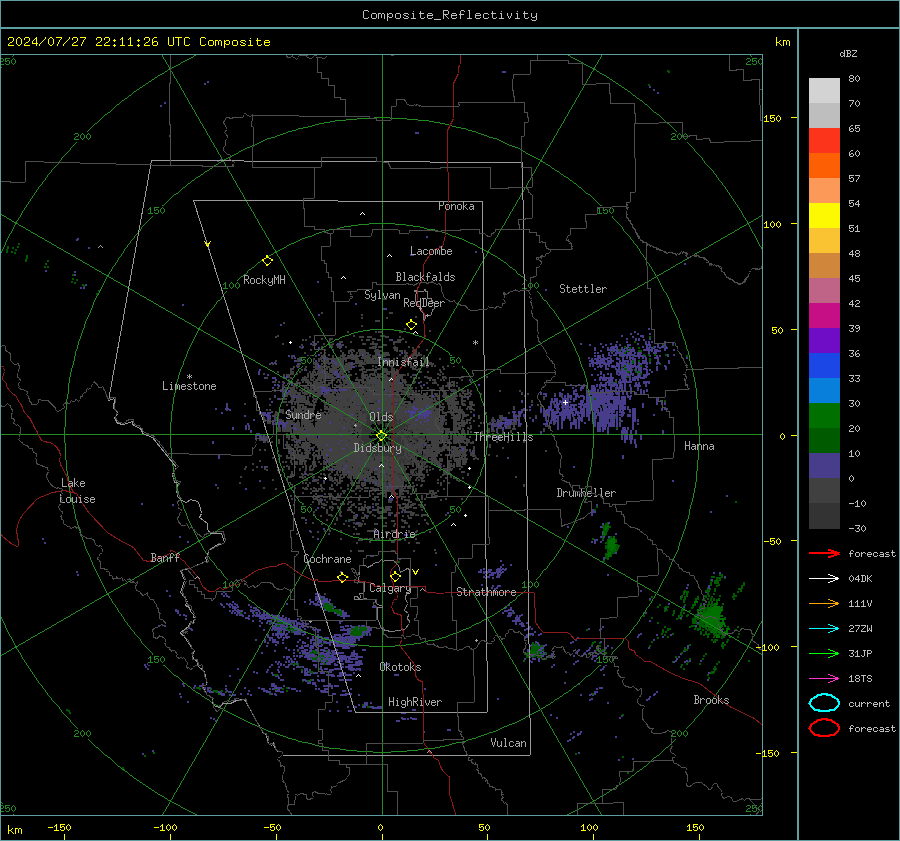
Task: Click the 04DK legend label
Action: tap(860, 579)
